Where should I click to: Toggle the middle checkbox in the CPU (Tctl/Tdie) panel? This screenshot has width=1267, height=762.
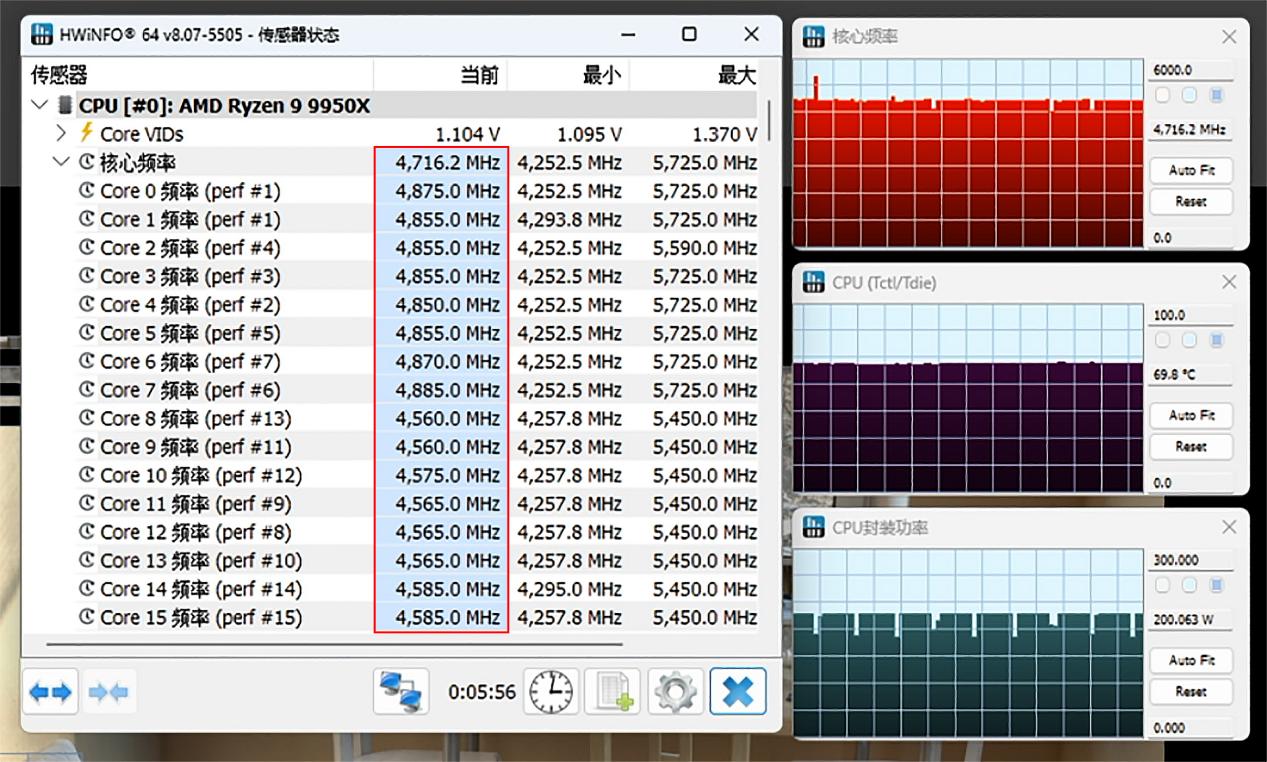(x=1189, y=340)
